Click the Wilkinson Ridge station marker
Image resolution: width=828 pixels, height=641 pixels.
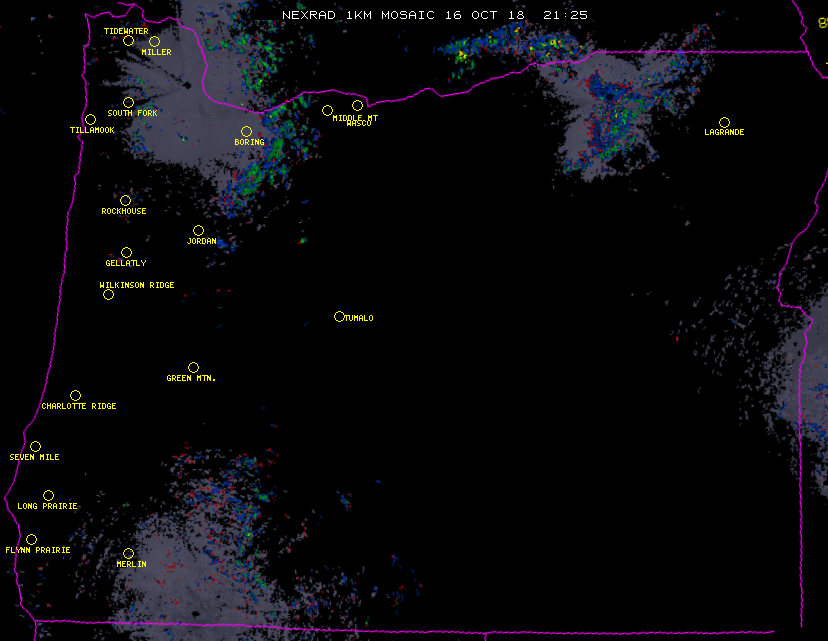(x=108, y=294)
